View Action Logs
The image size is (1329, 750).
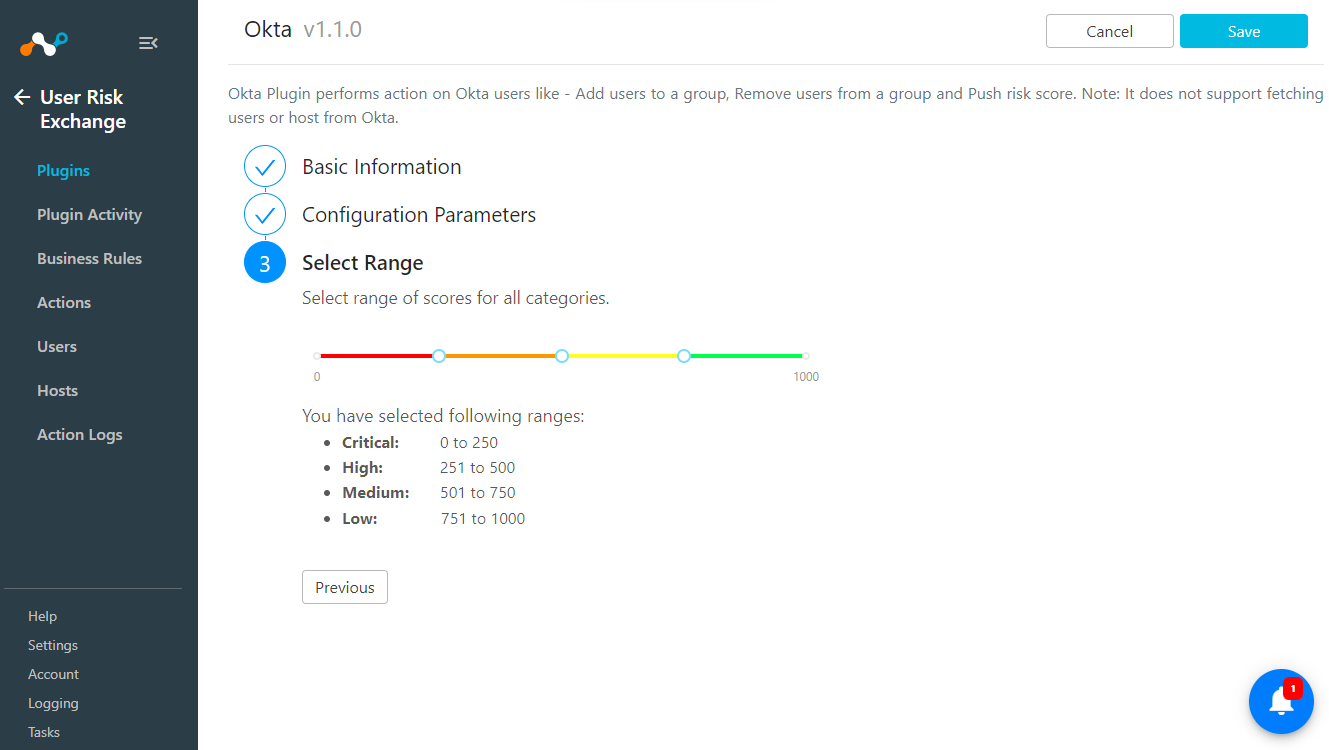pyautogui.click(x=80, y=435)
